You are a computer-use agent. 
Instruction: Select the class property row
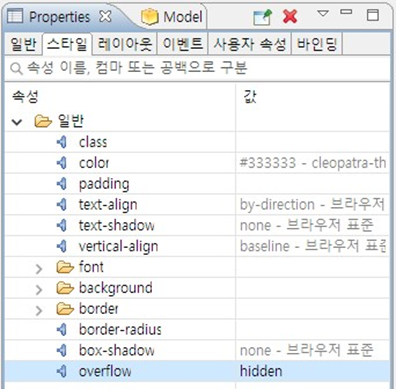(197, 142)
